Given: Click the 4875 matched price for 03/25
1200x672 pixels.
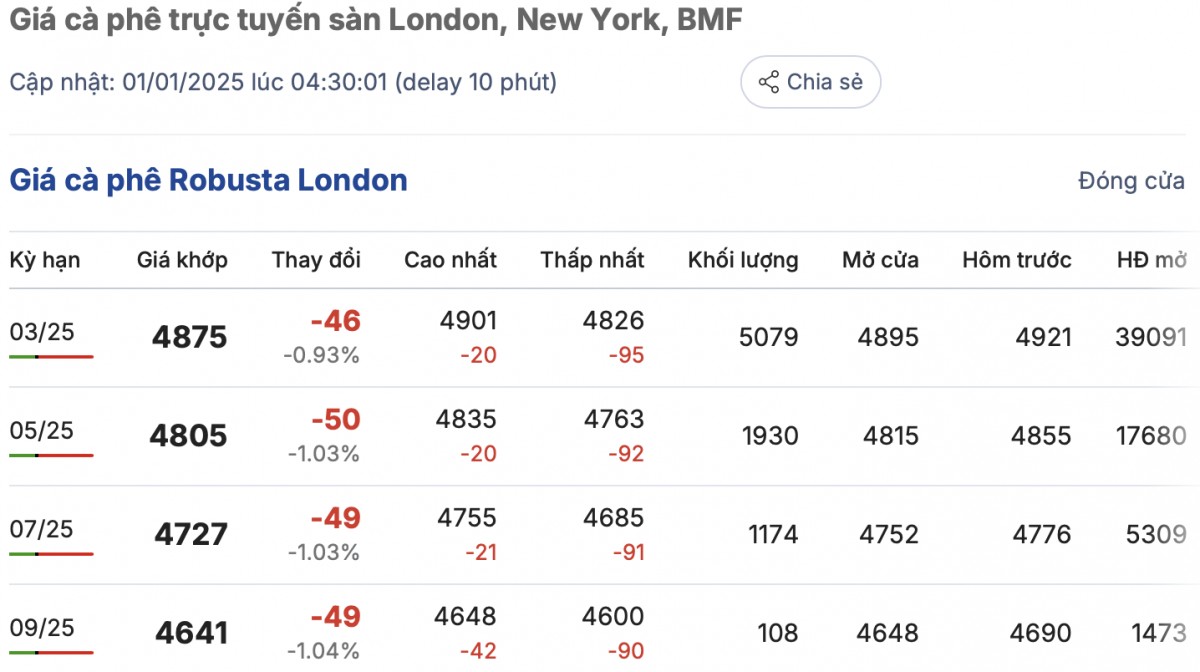Looking at the screenshot, I should coord(189,337).
